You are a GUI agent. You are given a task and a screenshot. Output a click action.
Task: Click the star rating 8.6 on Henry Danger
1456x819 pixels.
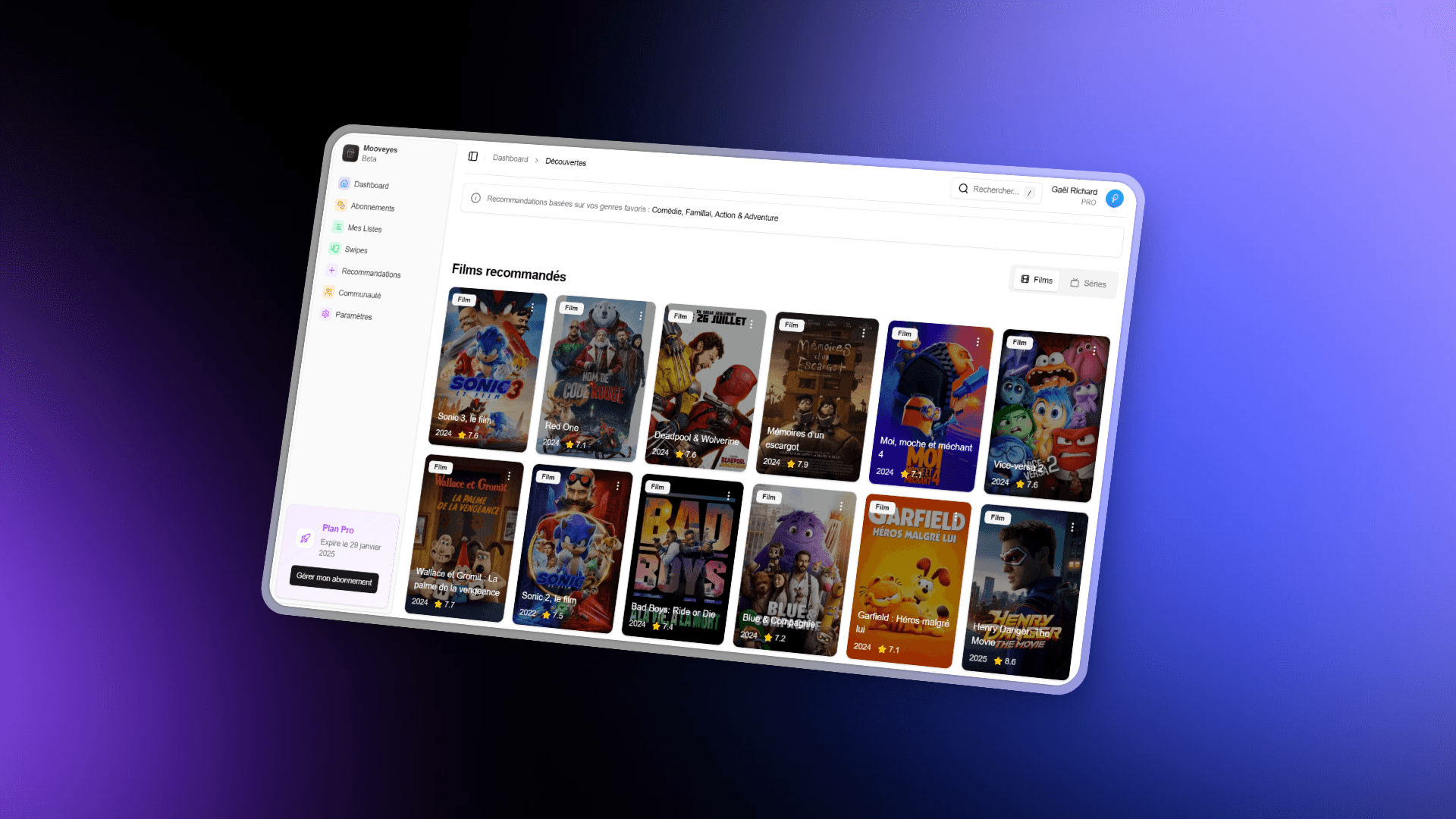[x=1005, y=661]
